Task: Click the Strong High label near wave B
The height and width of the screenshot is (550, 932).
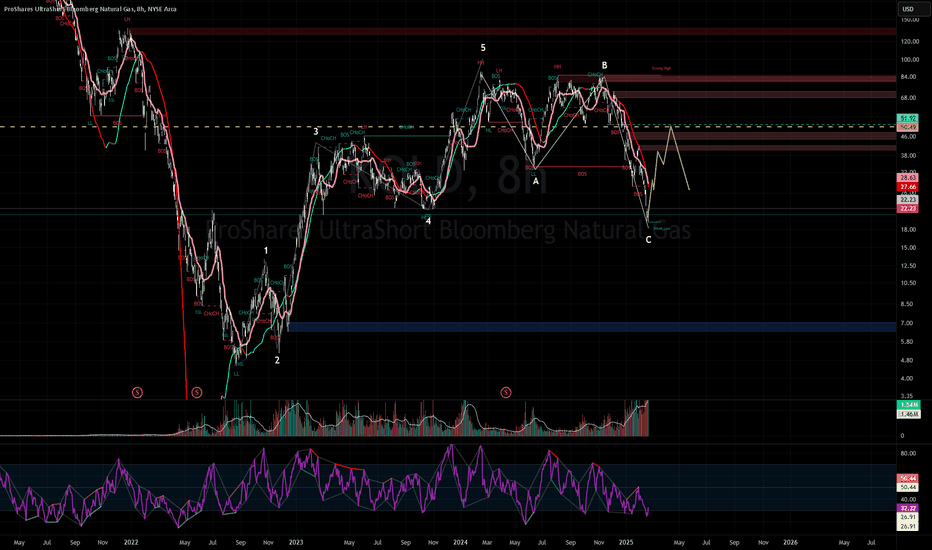Action: pos(661,68)
